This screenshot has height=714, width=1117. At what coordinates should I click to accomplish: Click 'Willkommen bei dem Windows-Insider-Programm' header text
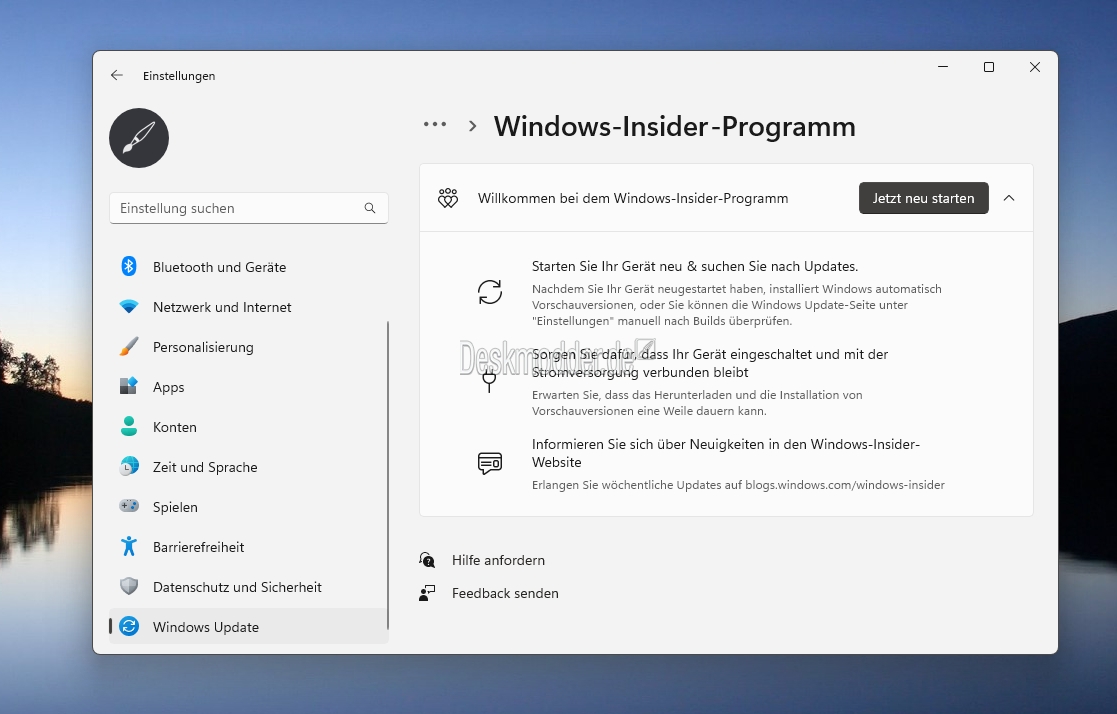pos(633,198)
